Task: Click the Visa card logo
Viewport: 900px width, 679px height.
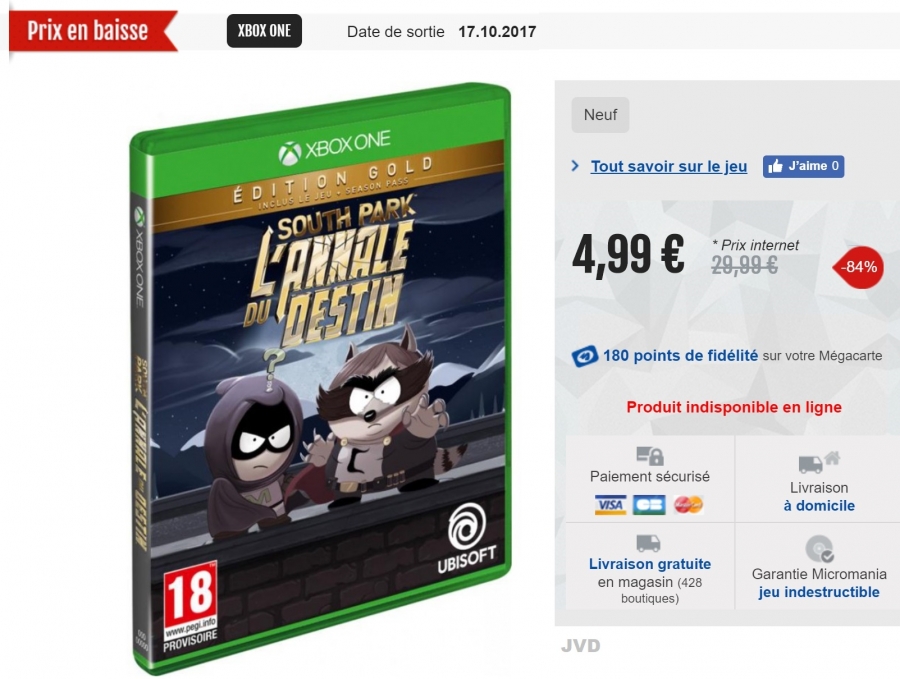Action: (x=610, y=505)
